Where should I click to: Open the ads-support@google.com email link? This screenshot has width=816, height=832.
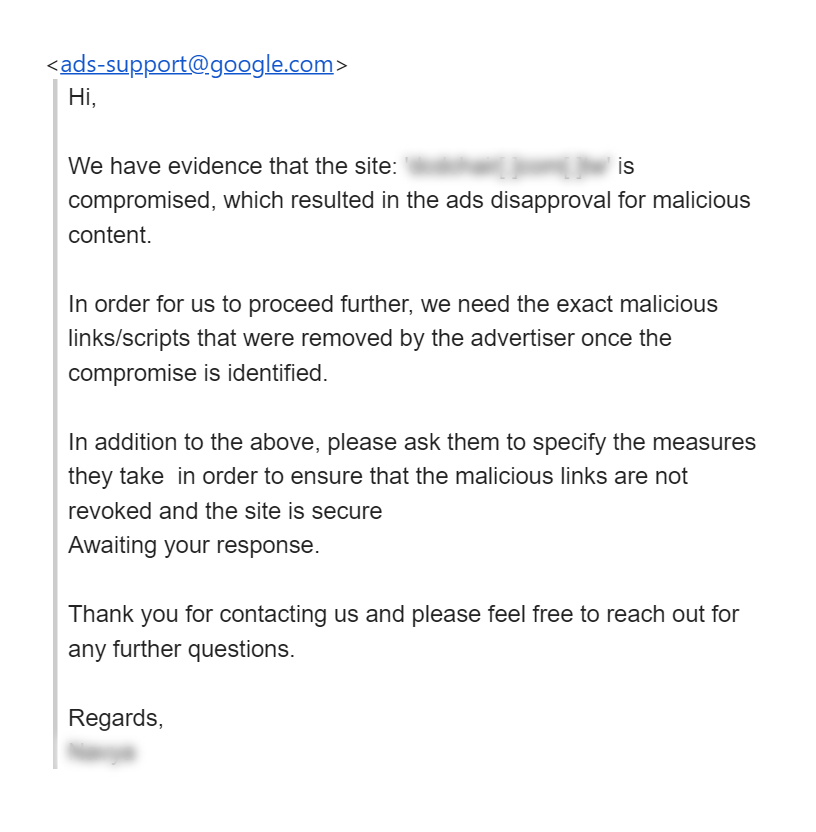point(197,65)
